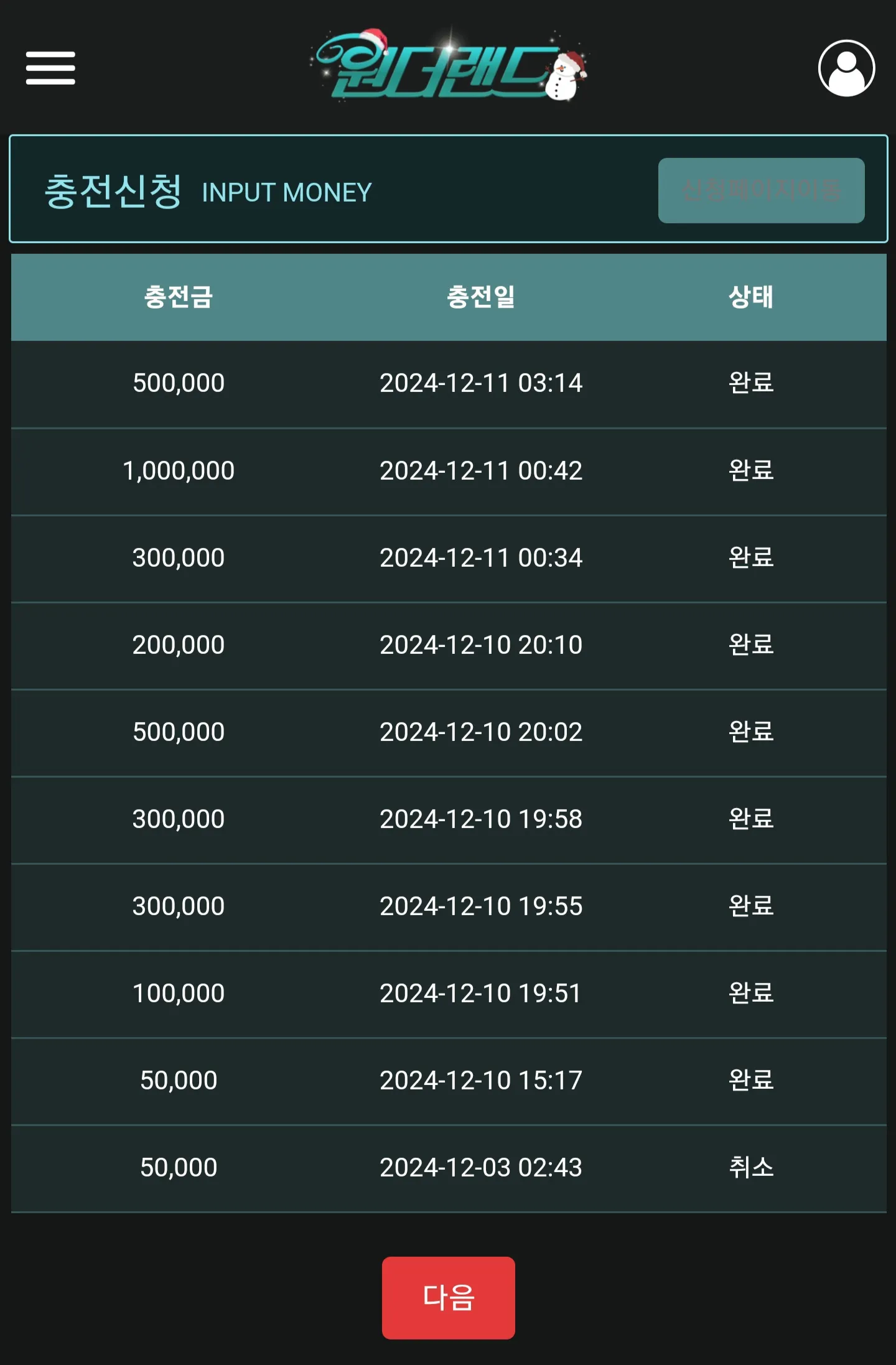Viewport: 896px width, 1365px height.
Task: Select the 충전일 column header
Action: [481, 297]
